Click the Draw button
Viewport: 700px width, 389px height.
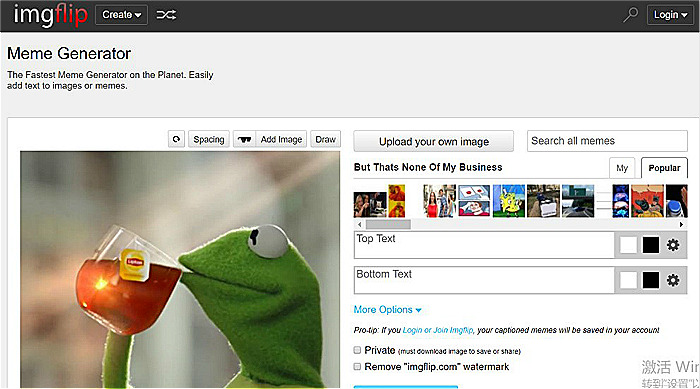pyautogui.click(x=325, y=139)
